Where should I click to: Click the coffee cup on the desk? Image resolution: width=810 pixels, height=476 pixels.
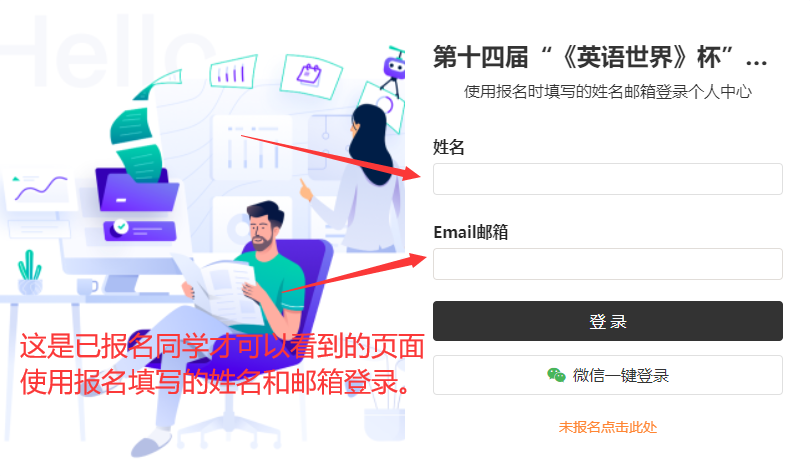(x=87, y=286)
